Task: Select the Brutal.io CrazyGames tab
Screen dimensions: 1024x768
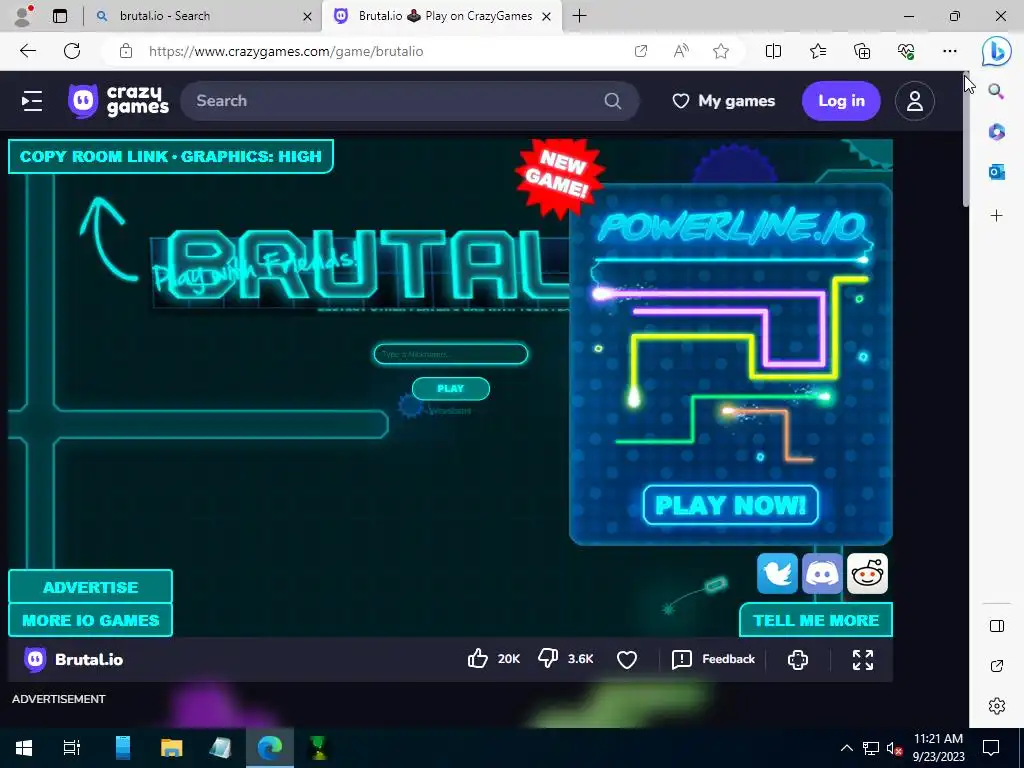Action: click(441, 16)
